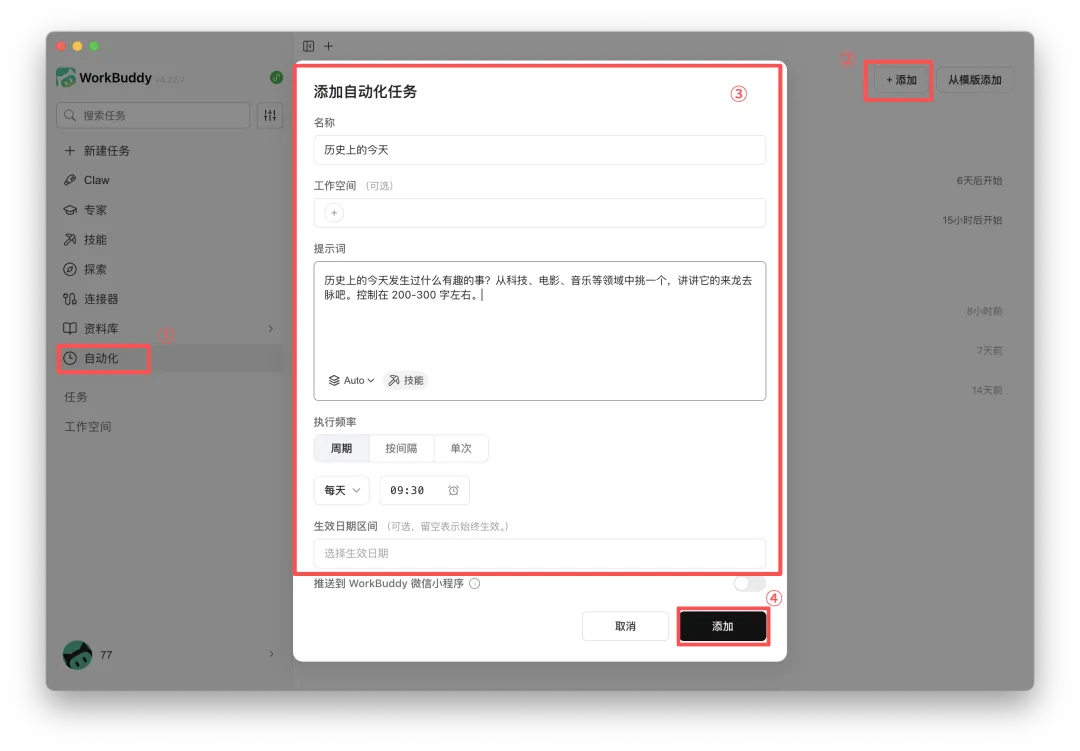
Task: Expand the user account chevron next to 77
Action: (x=271, y=654)
